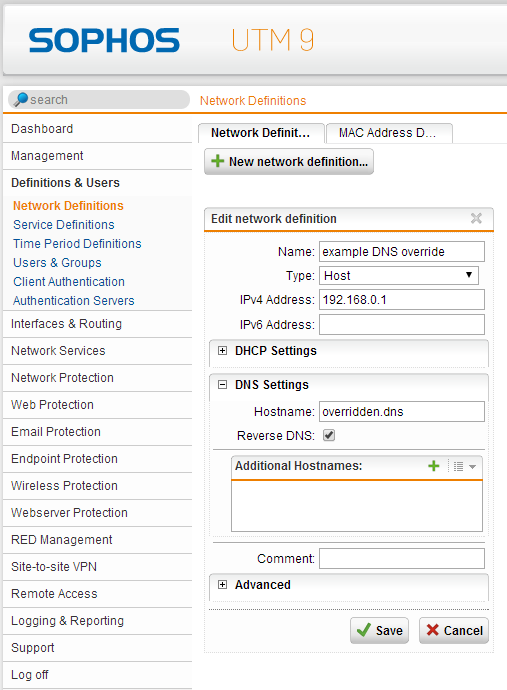
Task: Click the search magnifier icon
Action: click(x=21, y=99)
